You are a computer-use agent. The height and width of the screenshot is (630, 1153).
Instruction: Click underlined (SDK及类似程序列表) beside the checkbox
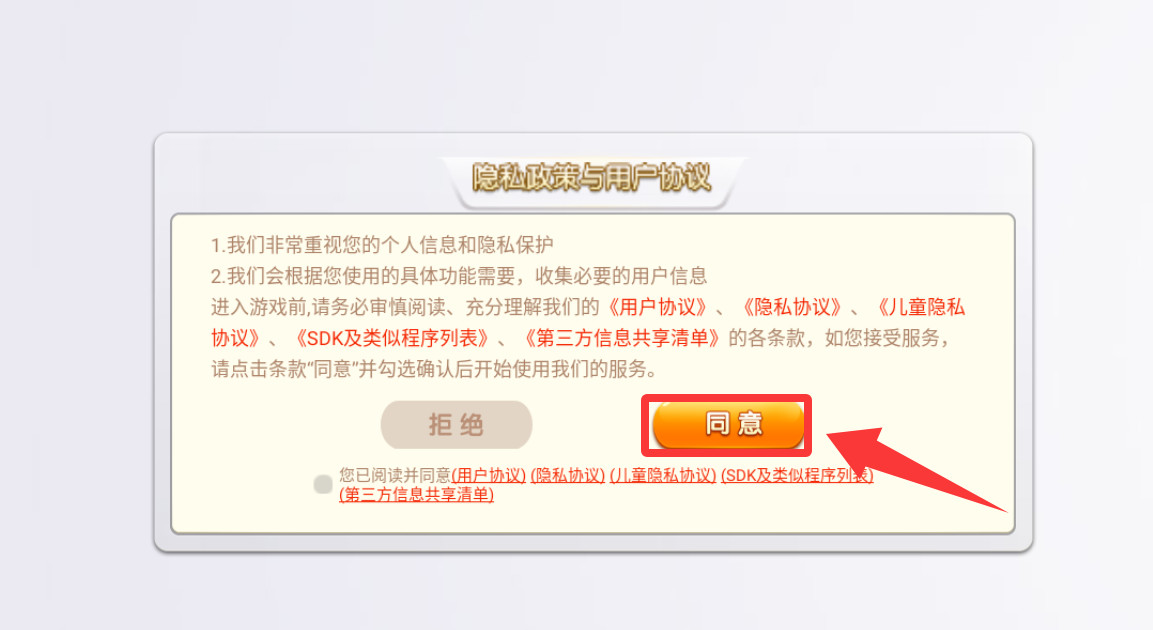click(797, 475)
